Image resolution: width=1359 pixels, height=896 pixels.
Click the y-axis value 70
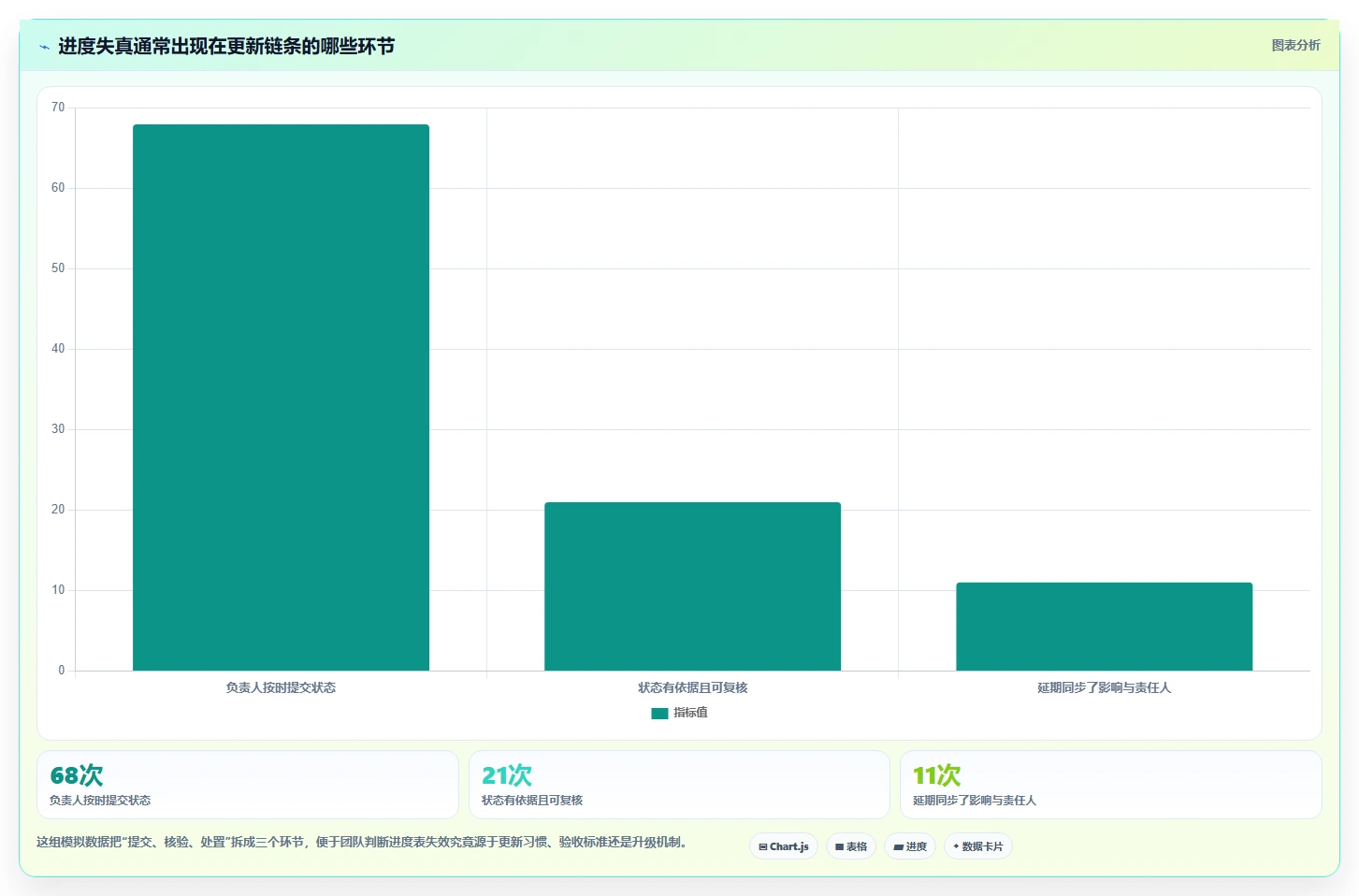coord(58,108)
